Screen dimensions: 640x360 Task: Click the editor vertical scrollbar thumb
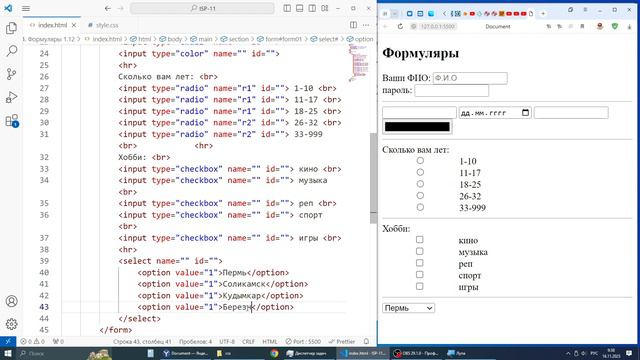click(373, 178)
